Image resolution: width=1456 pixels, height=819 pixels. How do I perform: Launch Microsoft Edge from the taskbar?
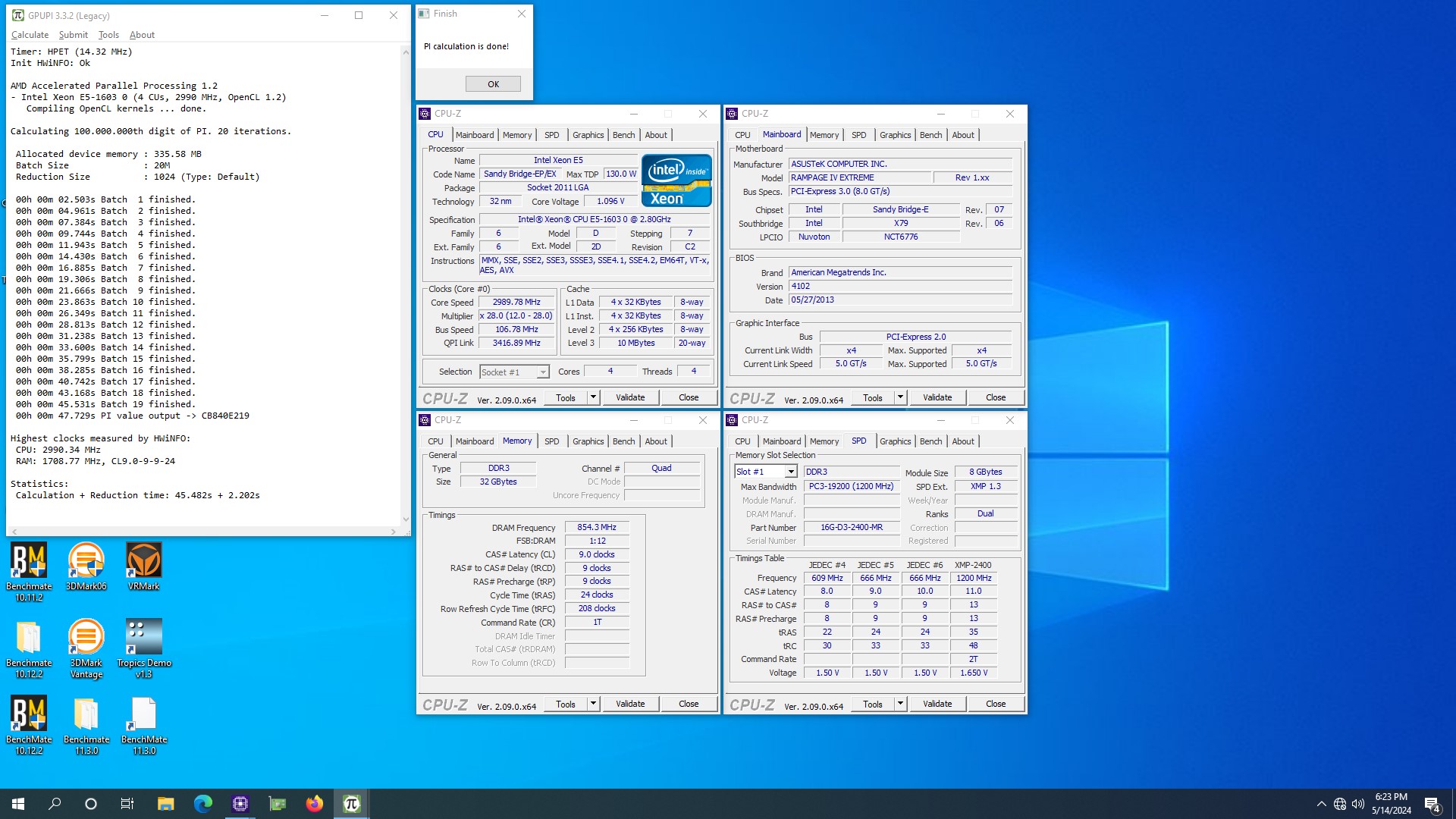(x=202, y=804)
